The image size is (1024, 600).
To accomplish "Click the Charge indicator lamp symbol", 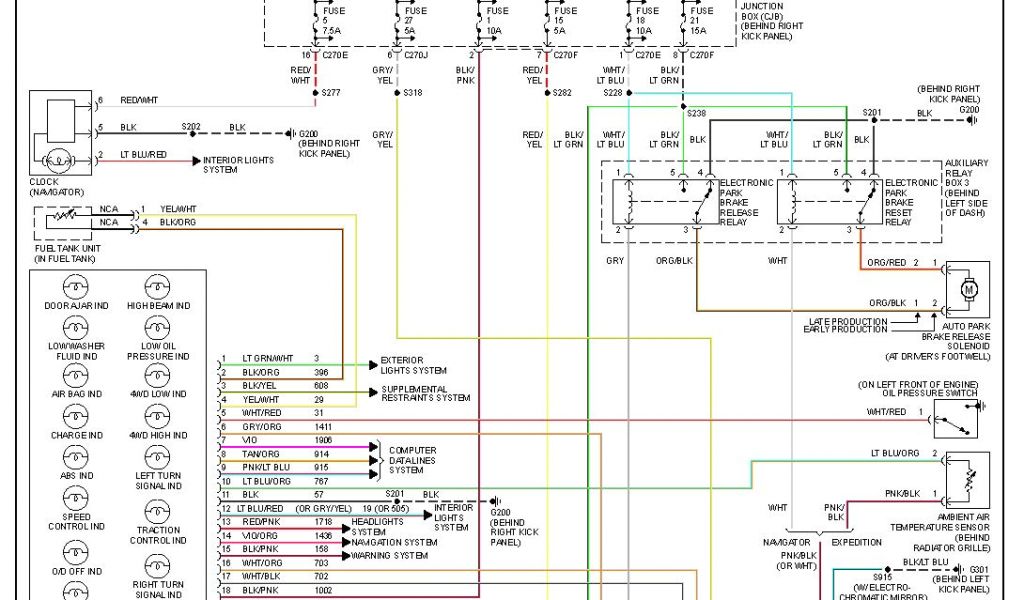I will (74, 417).
